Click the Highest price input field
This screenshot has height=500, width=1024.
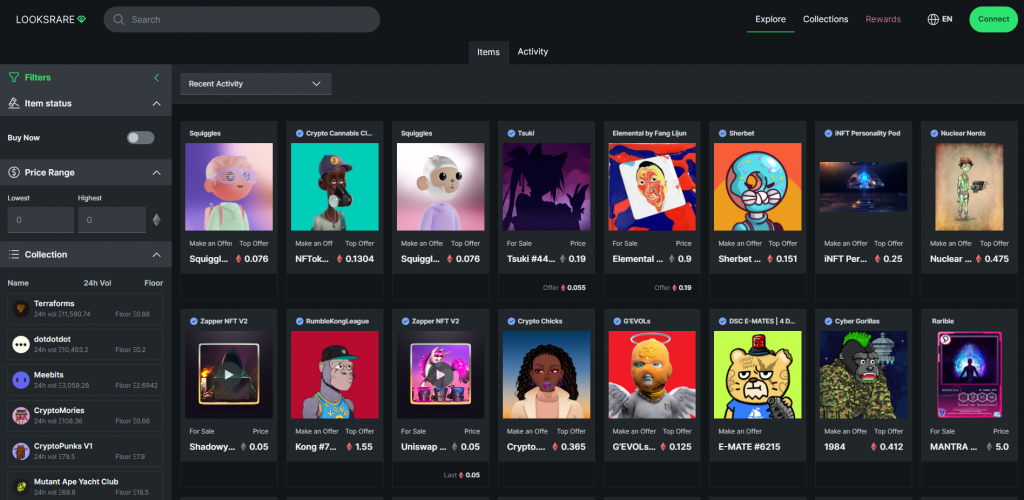click(112, 220)
